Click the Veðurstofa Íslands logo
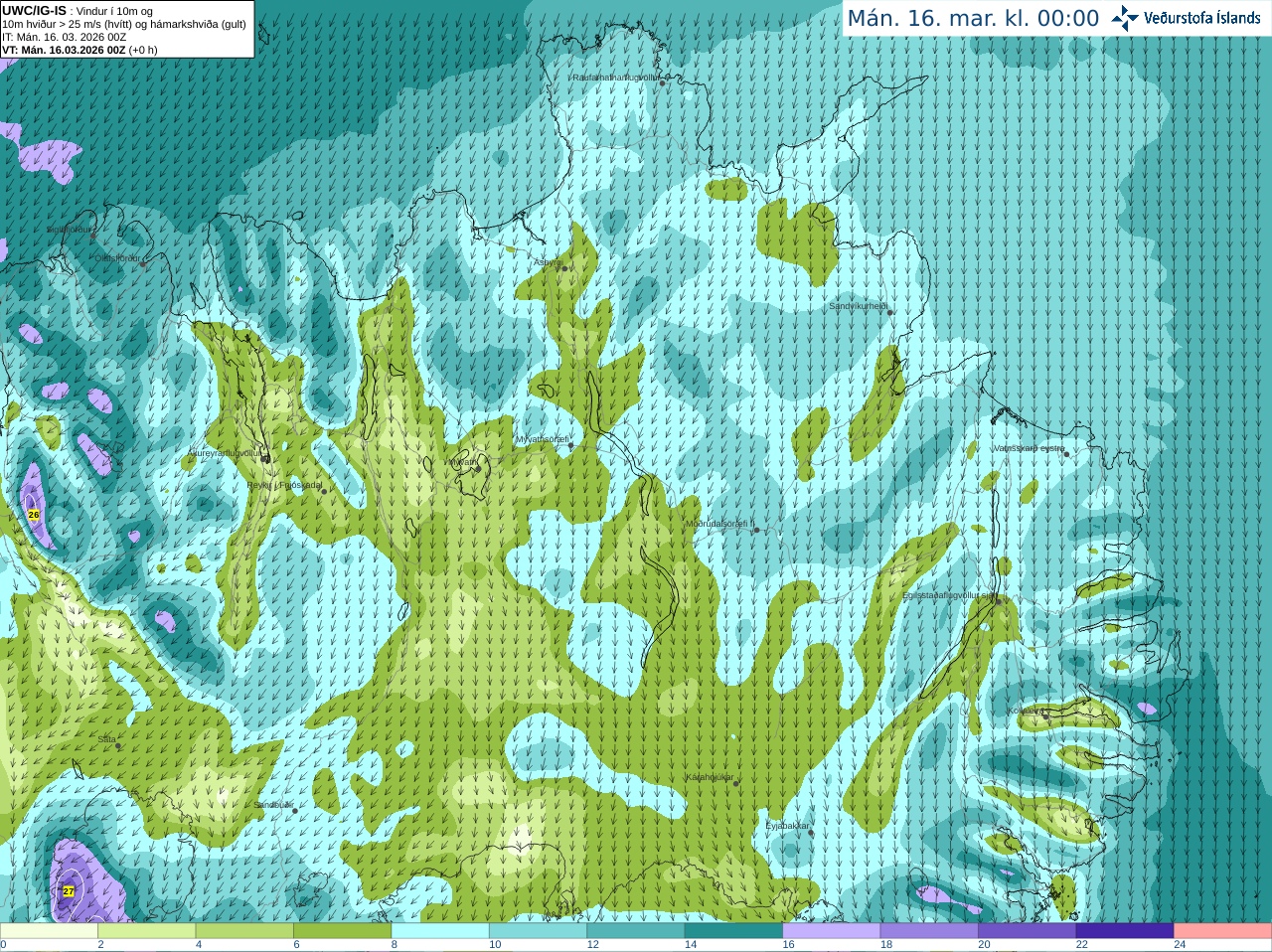 tap(1186, 18)
